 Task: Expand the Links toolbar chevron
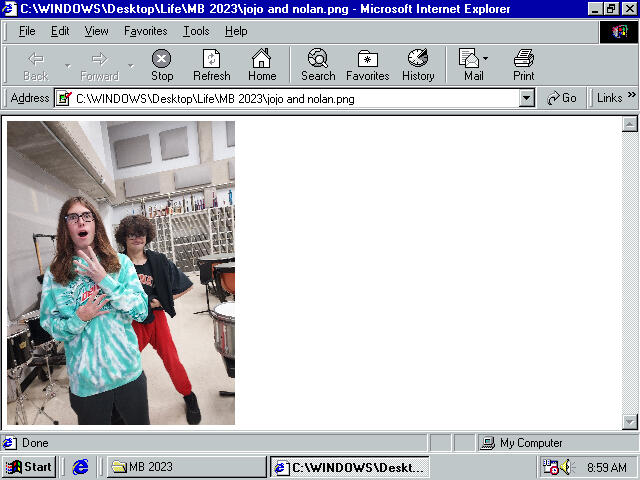click(x=631, y=98)
